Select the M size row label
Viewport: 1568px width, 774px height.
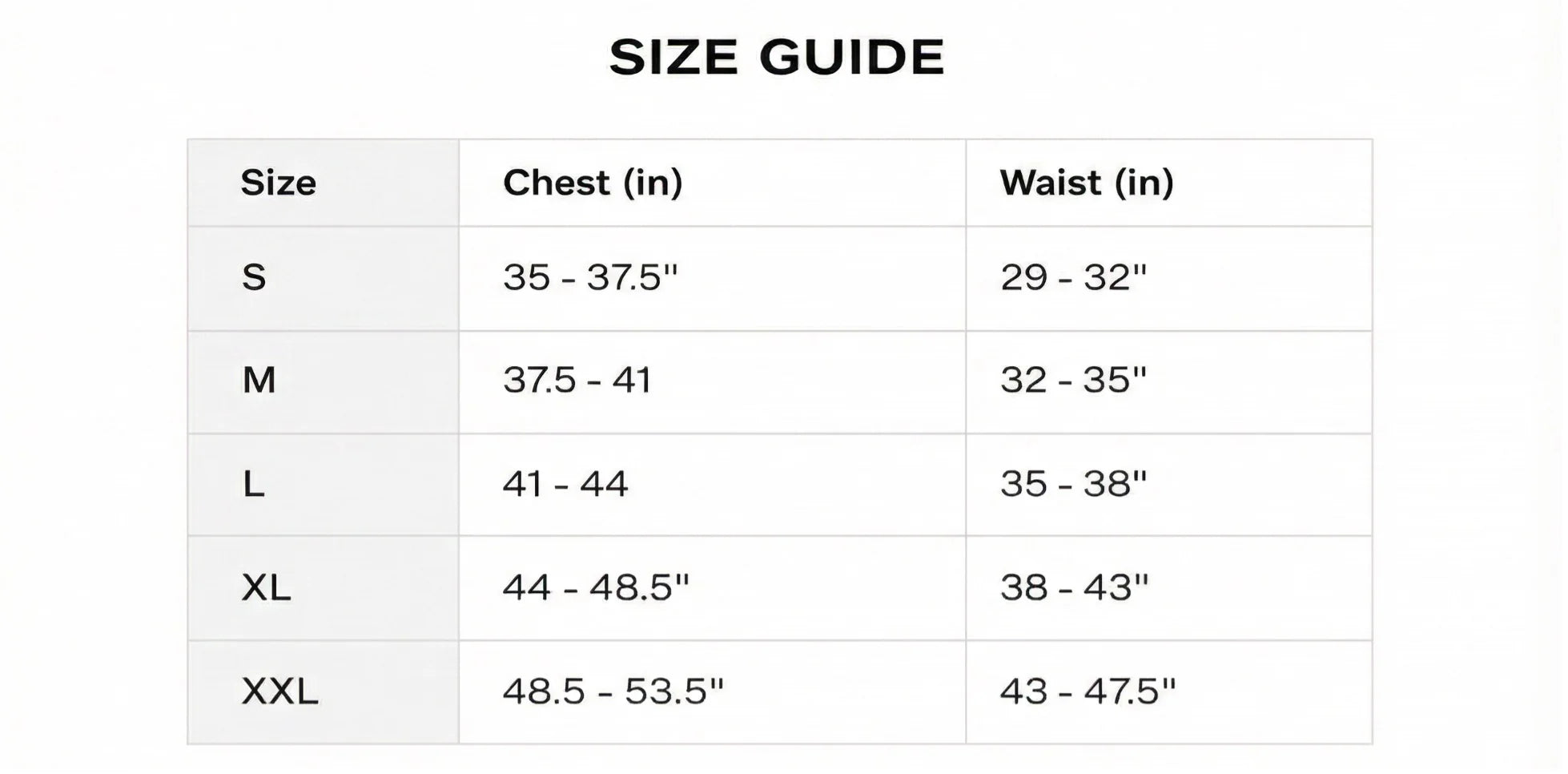point(259,380)
